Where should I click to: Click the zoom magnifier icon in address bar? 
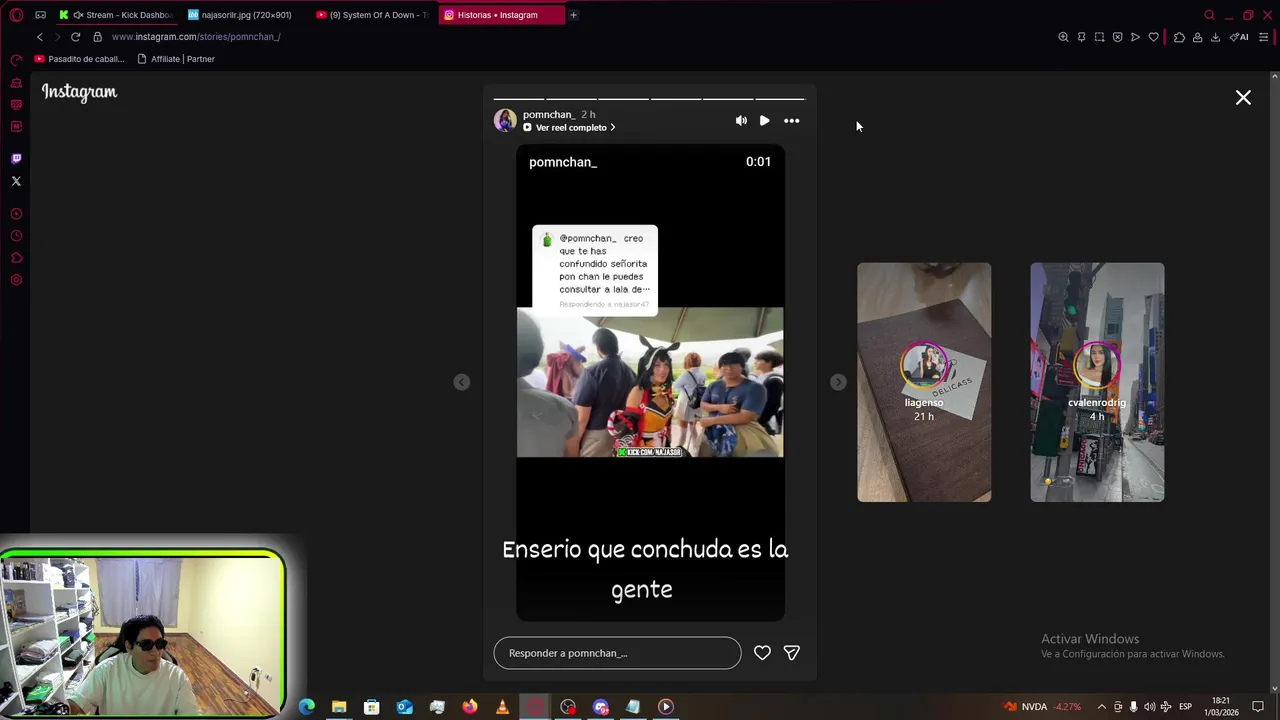[x=1063, y=37]
